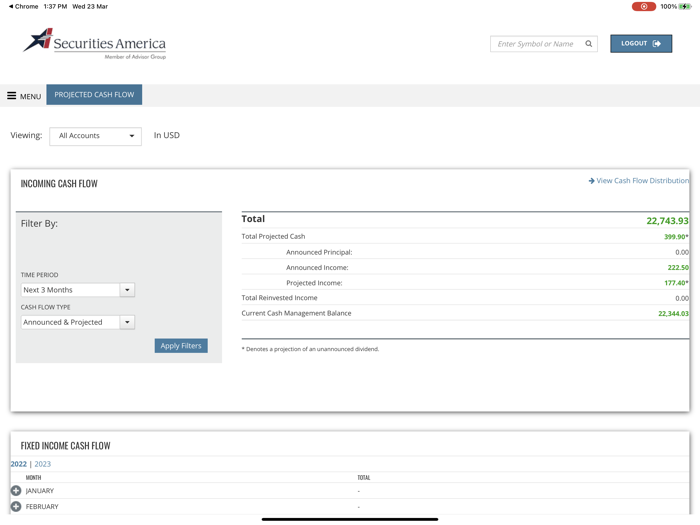The width and height of the screenshot is (700, 525).
Task: Click Current Cash Management Balance 22,344.03
Action: point(673,314)
